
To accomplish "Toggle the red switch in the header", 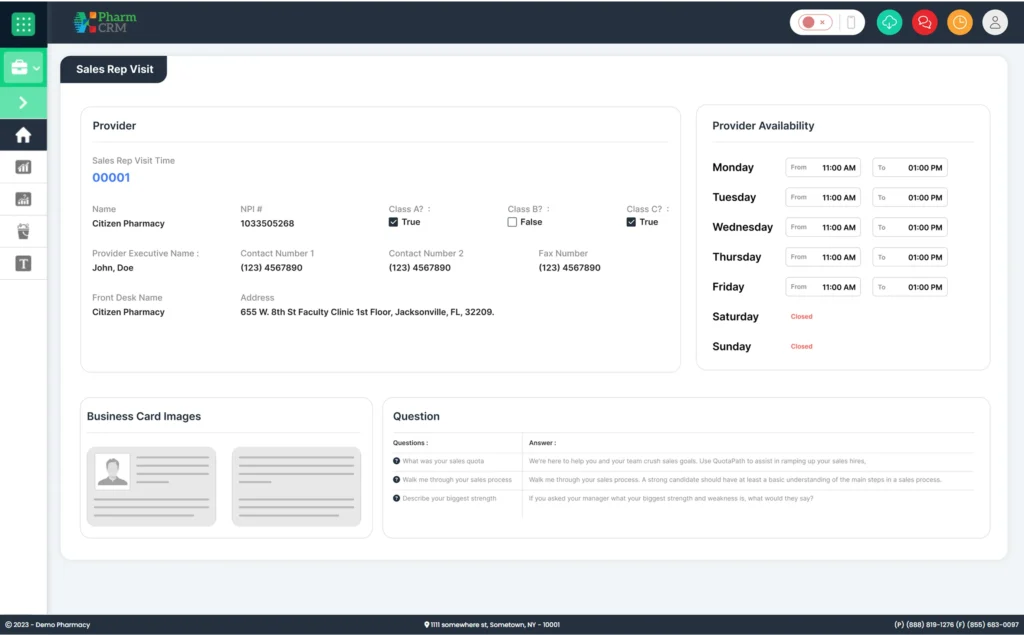I will (x=817, y=22).
